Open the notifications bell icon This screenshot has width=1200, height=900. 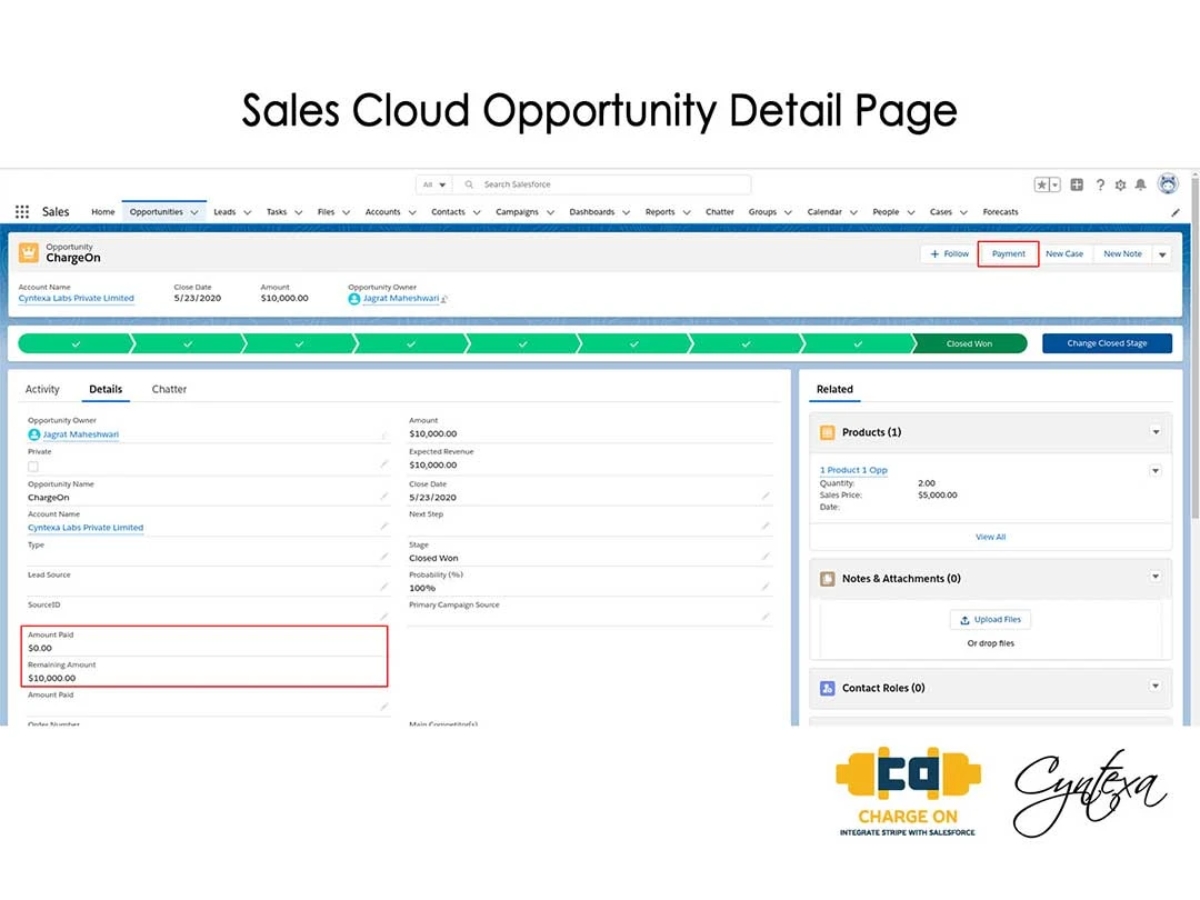tap(1140, 185)
